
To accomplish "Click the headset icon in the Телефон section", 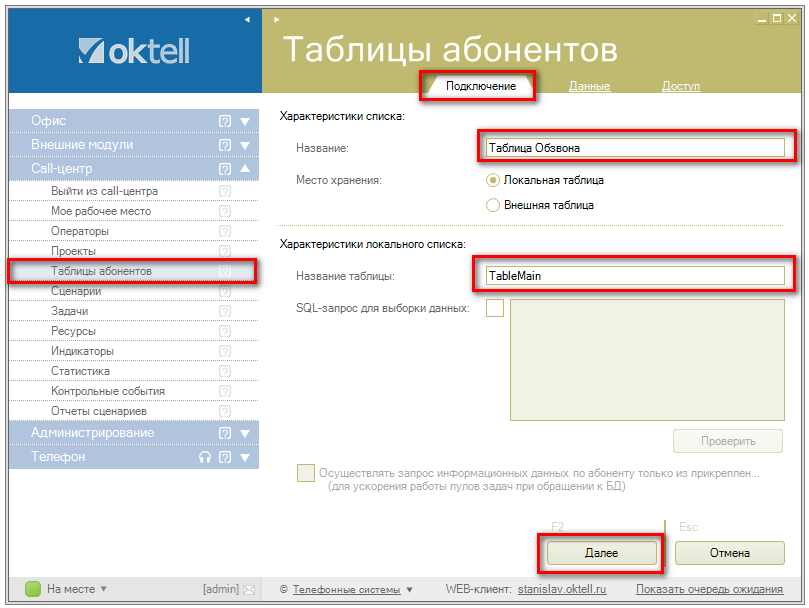I will pyautogui.click(x=205, y=457).
